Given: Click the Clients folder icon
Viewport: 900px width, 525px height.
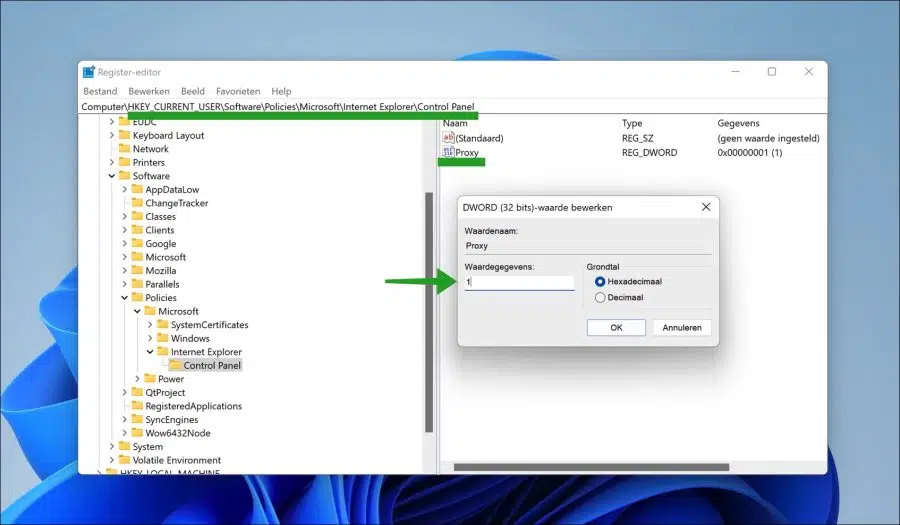Looking at the screenshot, I should [137, 230].
